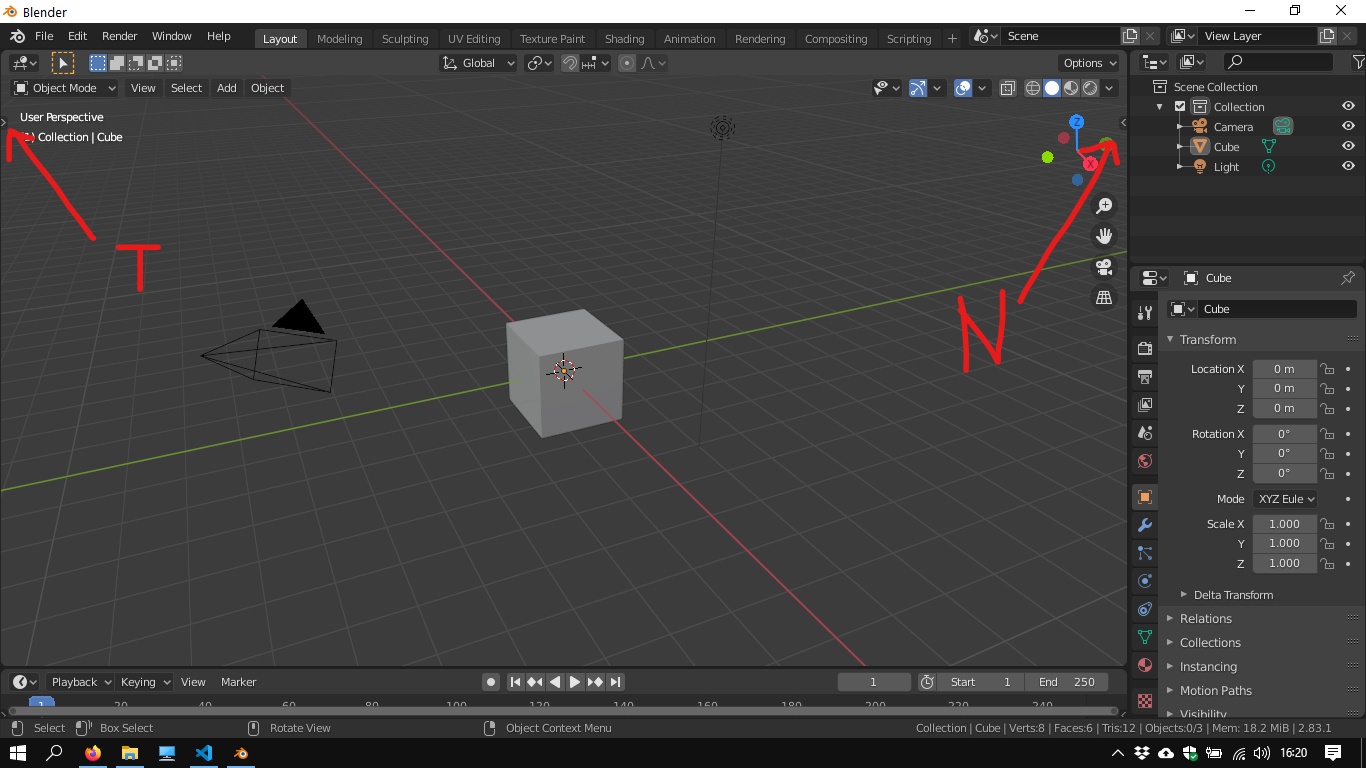Viewport: 1366px width, 768px height.
Task: Click the Location X value field
Action: pyautogui.click(x=1284, y=369)
